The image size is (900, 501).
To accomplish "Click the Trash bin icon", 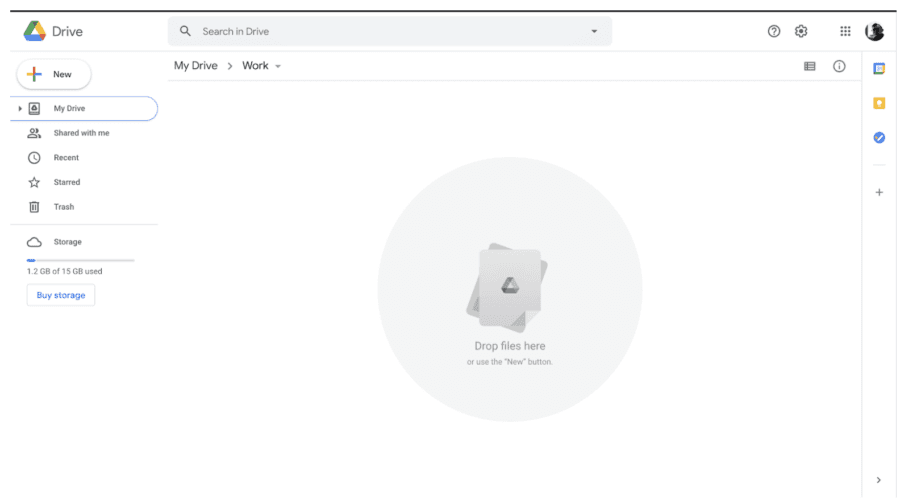I will click(34, 207).
